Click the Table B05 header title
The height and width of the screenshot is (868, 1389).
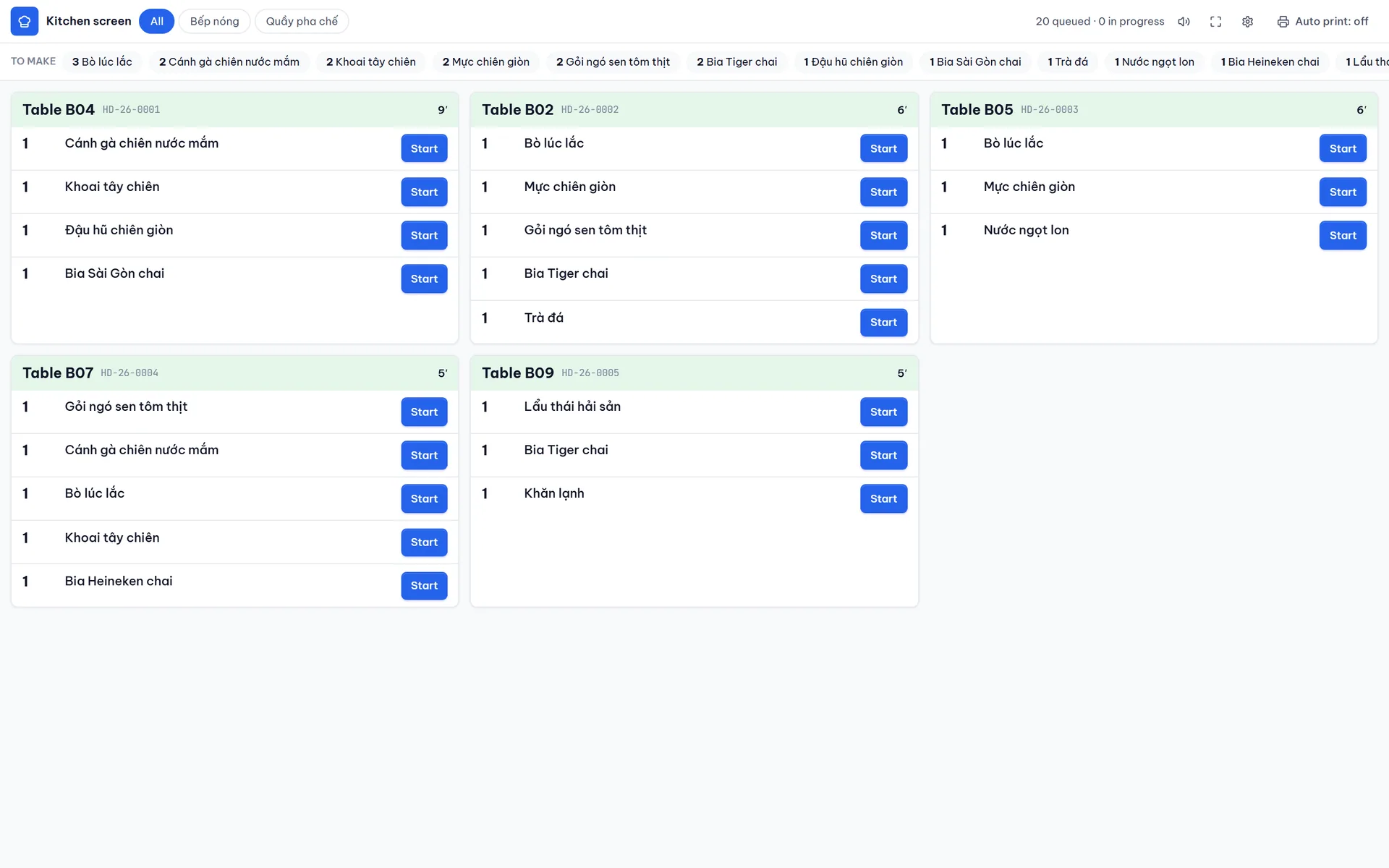click(x=977, y=110)
